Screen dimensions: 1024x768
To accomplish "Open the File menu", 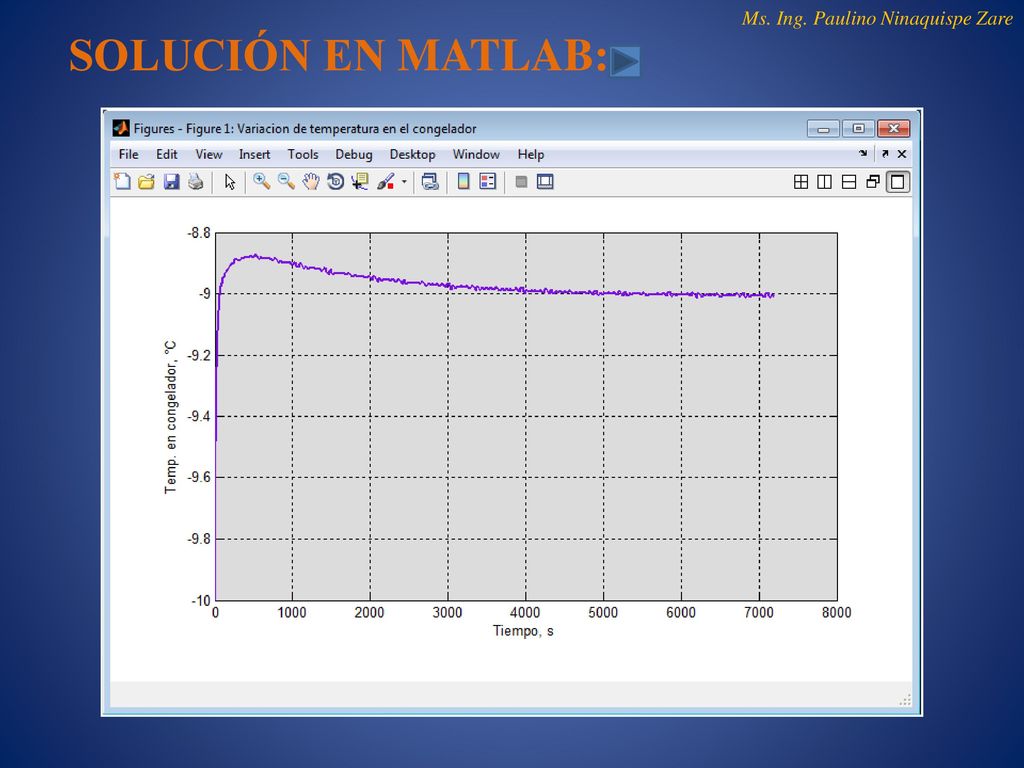I will [129, 154].
